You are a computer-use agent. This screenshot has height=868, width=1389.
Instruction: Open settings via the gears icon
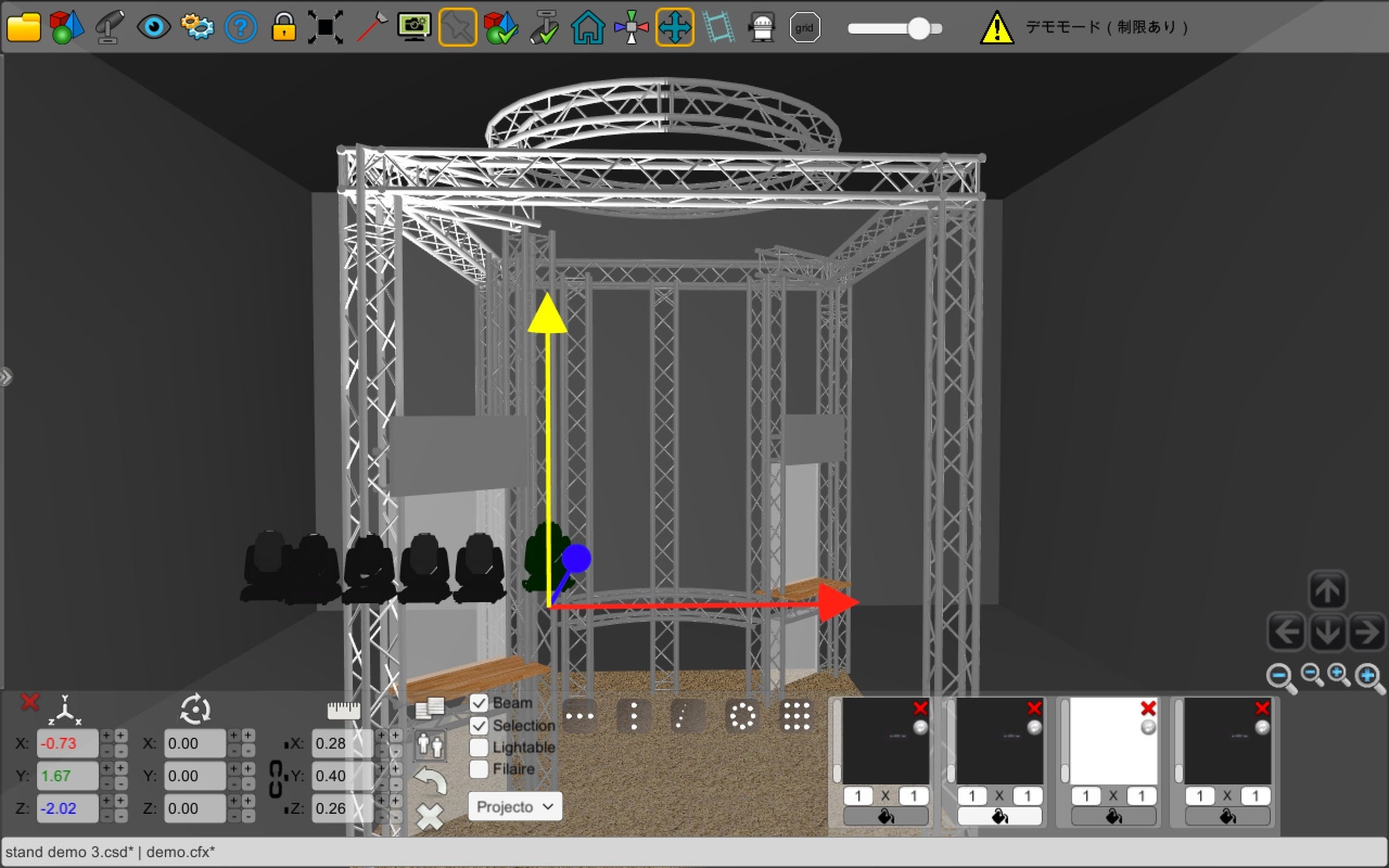(x=197, y=28)
